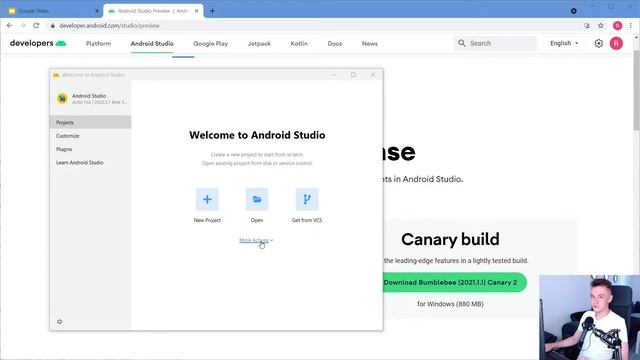Click the search magnifier icon on developers site

click(462, 43)
